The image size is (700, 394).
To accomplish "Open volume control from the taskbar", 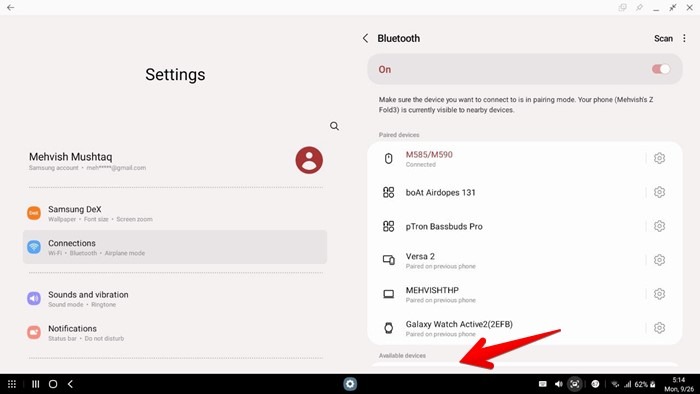I will coord(558,384).
